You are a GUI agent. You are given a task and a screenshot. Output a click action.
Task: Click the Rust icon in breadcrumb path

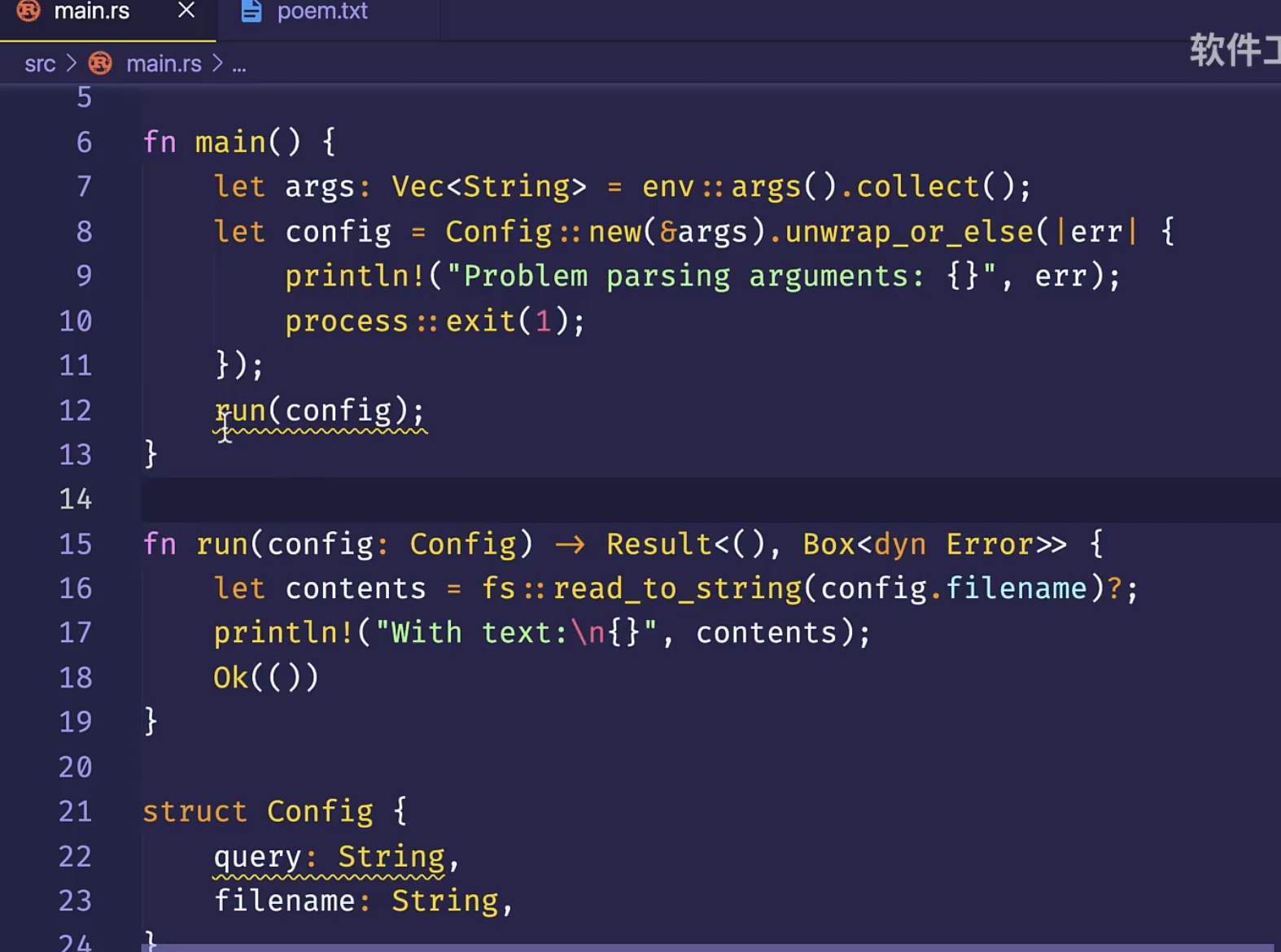point(100,63)
